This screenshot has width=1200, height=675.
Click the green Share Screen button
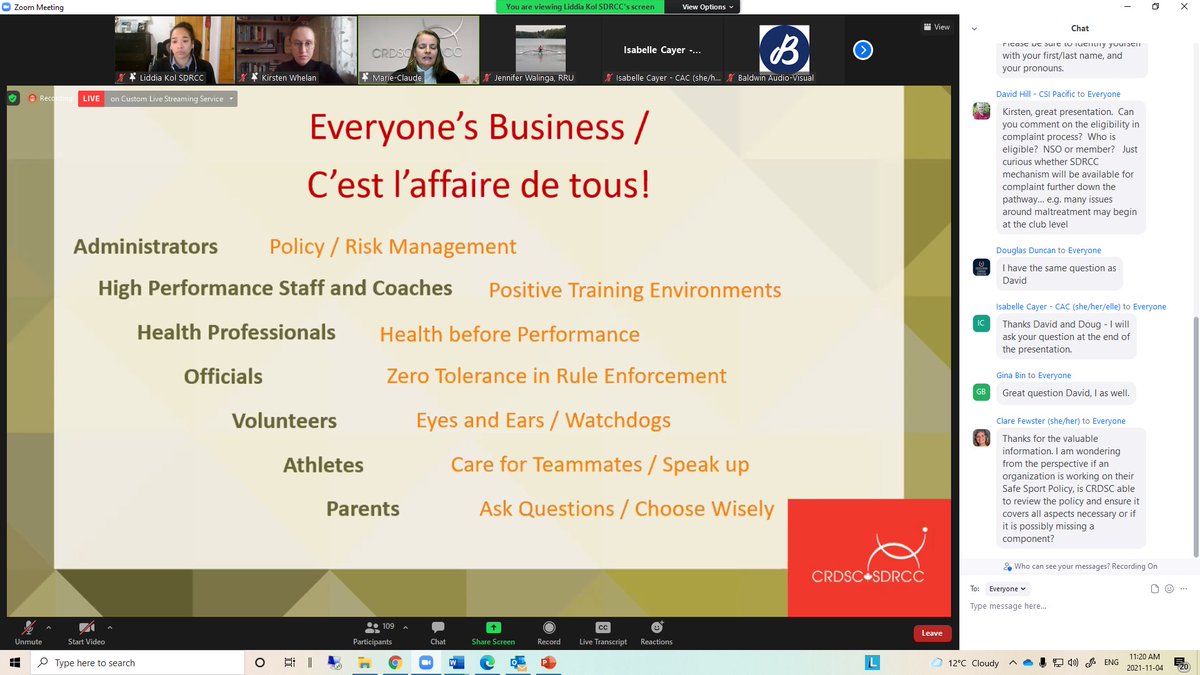point(493,632)
